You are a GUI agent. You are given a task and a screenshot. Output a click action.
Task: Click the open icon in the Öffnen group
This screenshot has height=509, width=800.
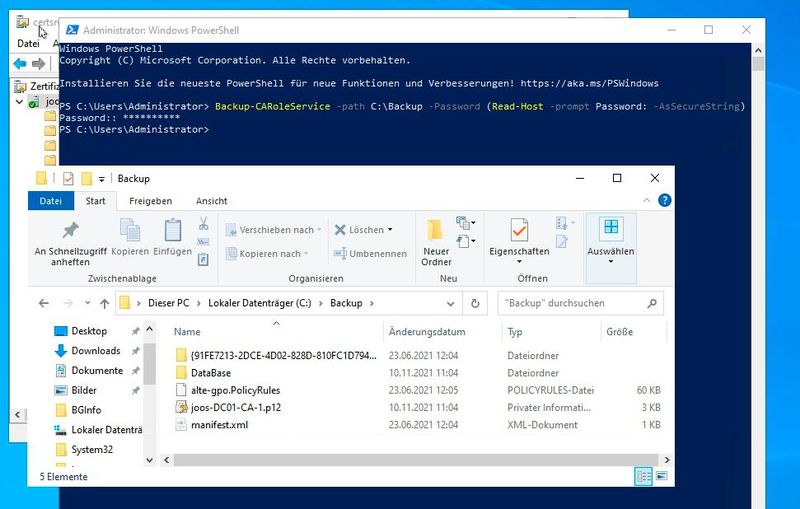tap(564, 223)
